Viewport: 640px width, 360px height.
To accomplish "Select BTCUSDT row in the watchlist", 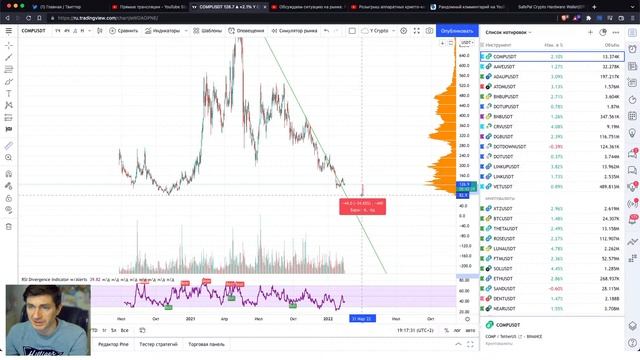I will 552,218.
